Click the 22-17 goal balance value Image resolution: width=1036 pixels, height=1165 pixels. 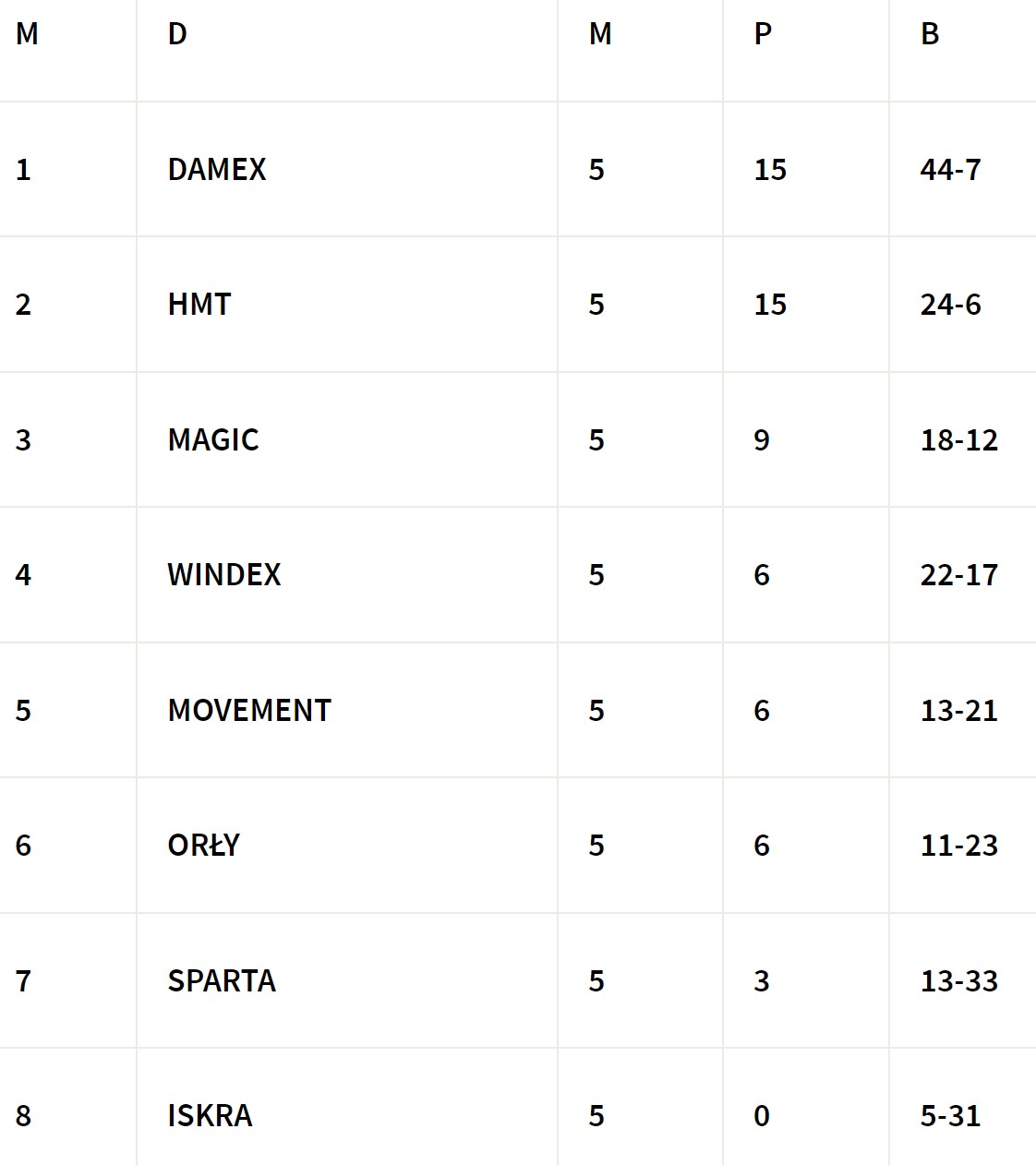click(x=959, y=575)
